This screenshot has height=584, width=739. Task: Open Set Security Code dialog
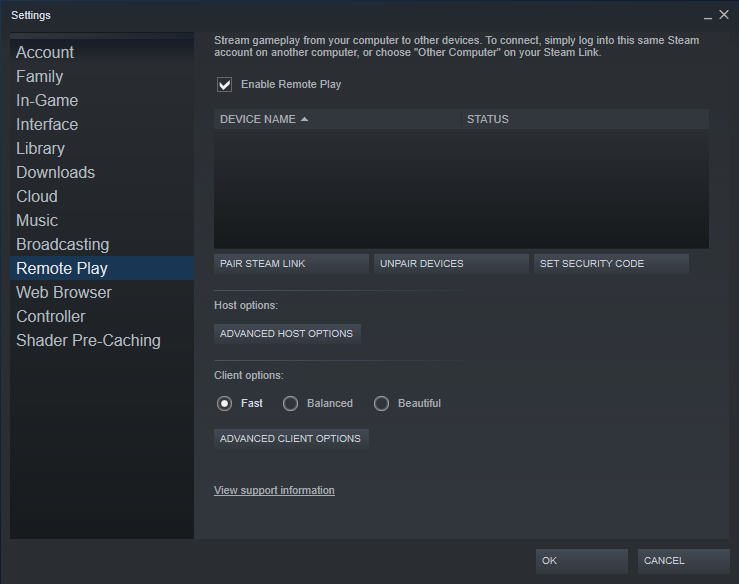click(611, 264)
